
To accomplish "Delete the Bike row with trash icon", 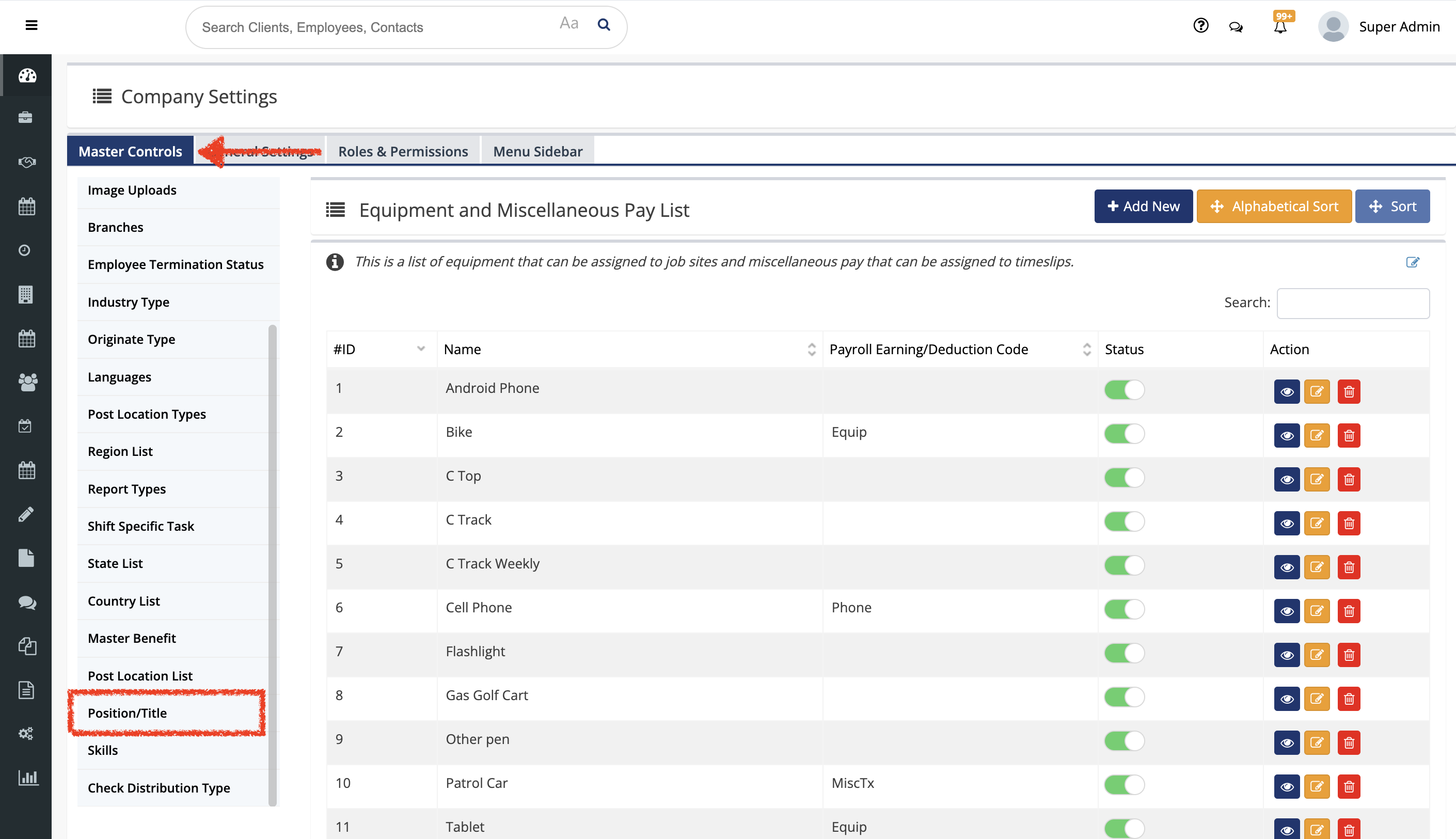I will click(1349, 436).
